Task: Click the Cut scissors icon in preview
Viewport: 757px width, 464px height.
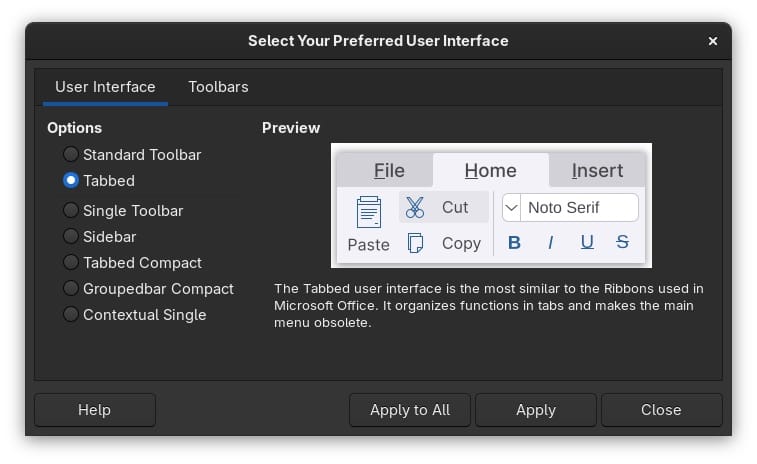Action: point(415,207)
